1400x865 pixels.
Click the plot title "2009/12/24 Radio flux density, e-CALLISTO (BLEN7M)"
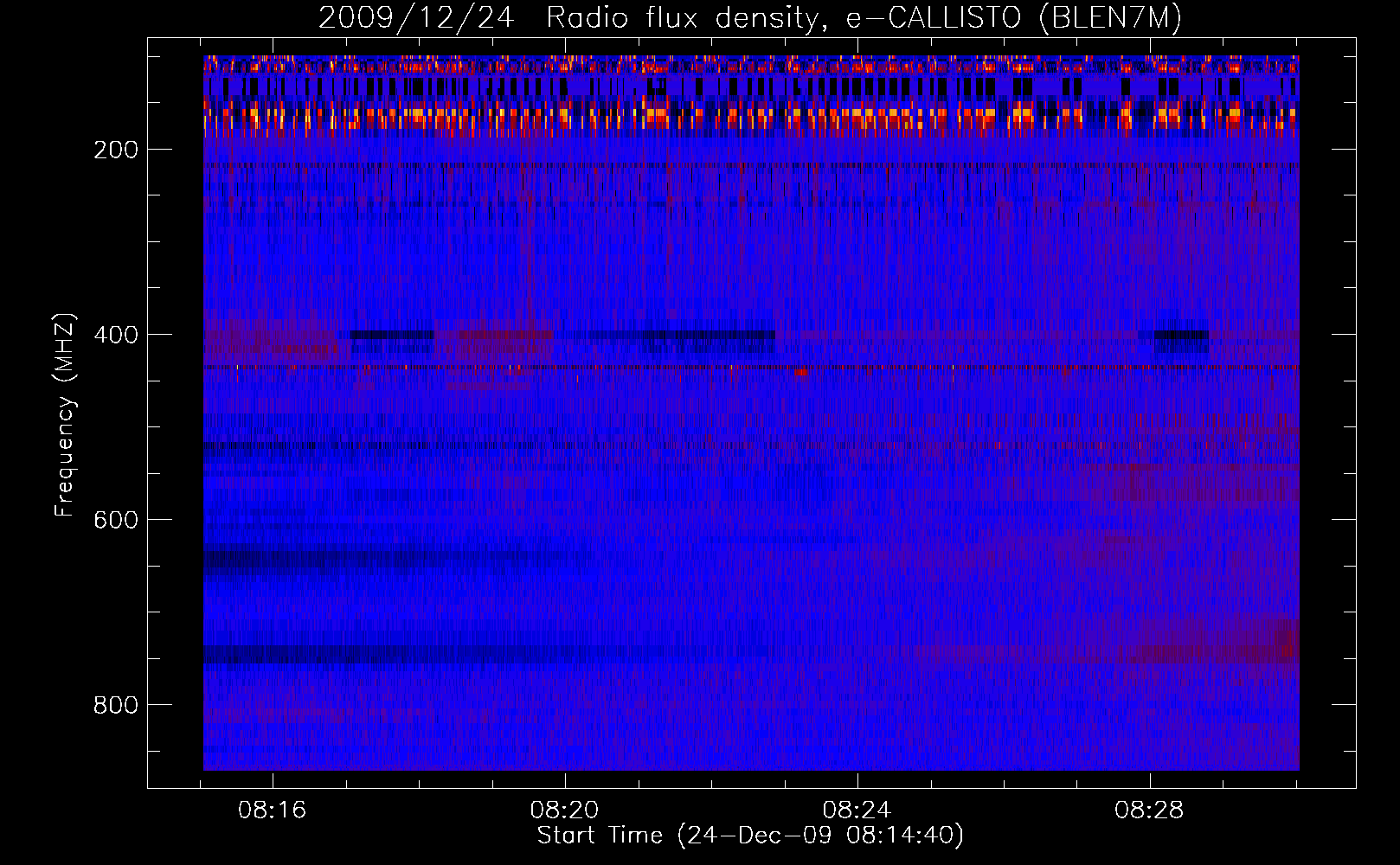pyautogui.click(x=750, y=18)
